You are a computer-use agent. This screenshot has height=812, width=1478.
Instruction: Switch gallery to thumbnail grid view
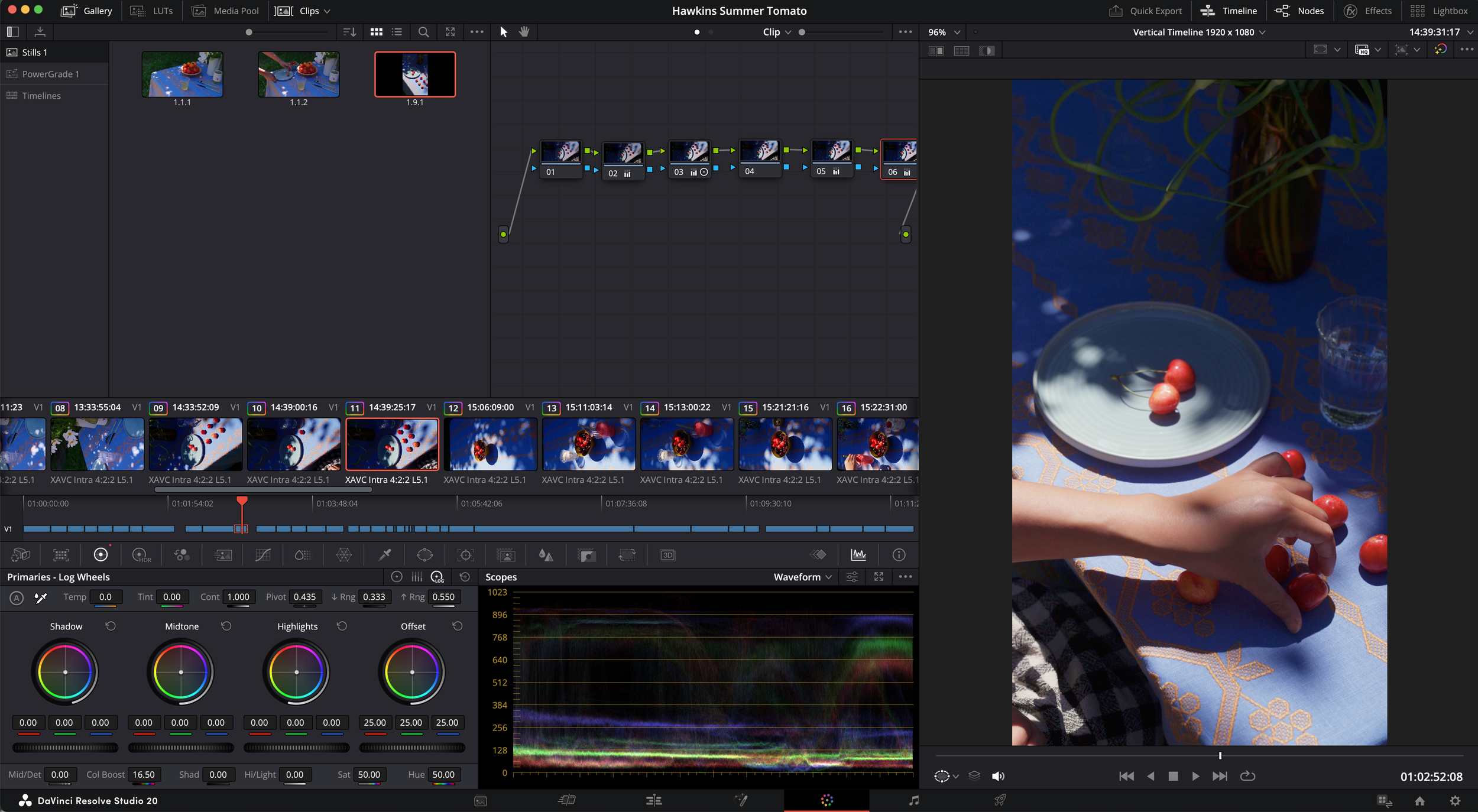coord(376,32)
